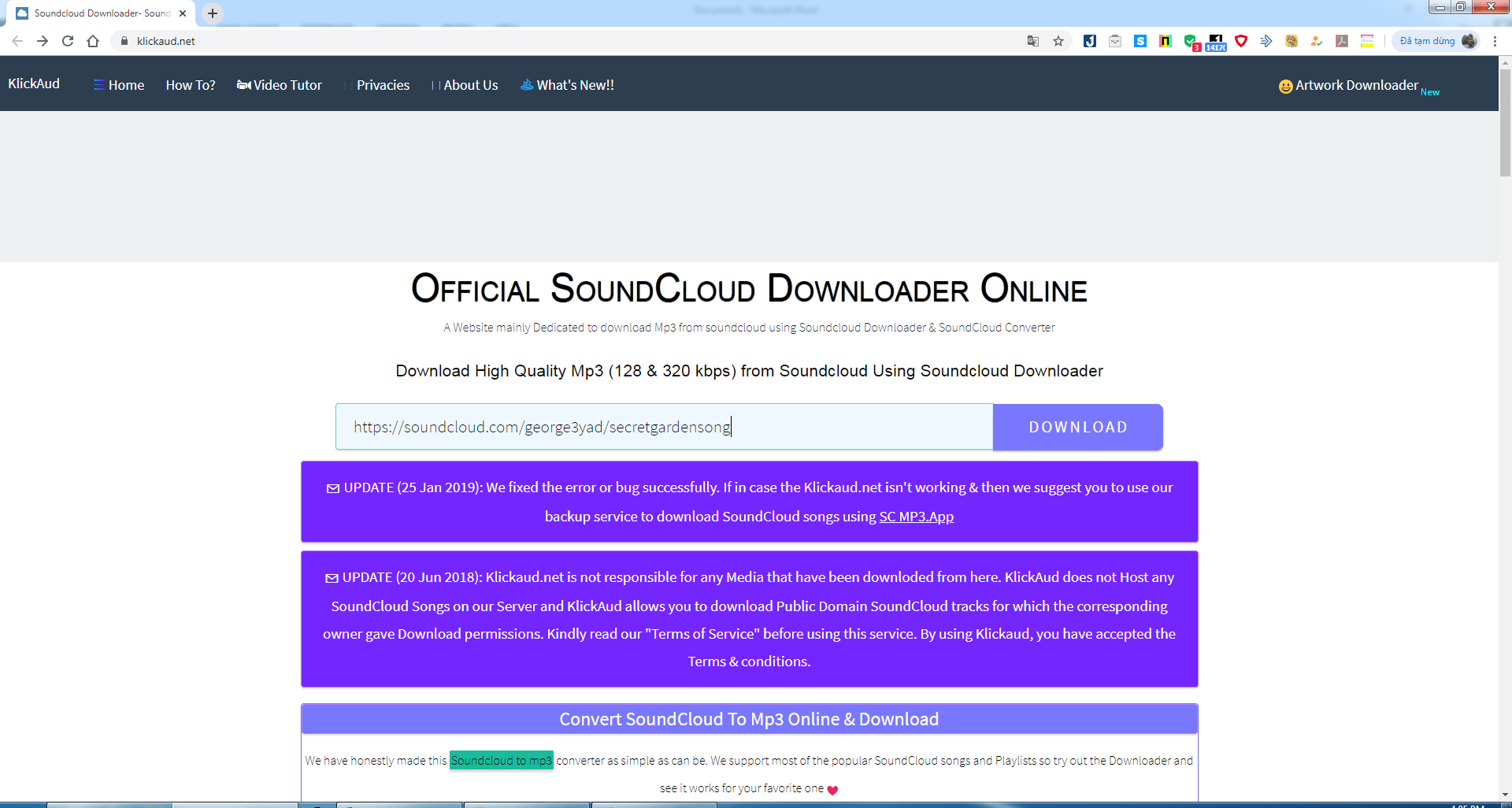1512x808 pixels.
Task: Click the scrollbar up arrow
Action: pyautogui.click(x=1505, y=61)
